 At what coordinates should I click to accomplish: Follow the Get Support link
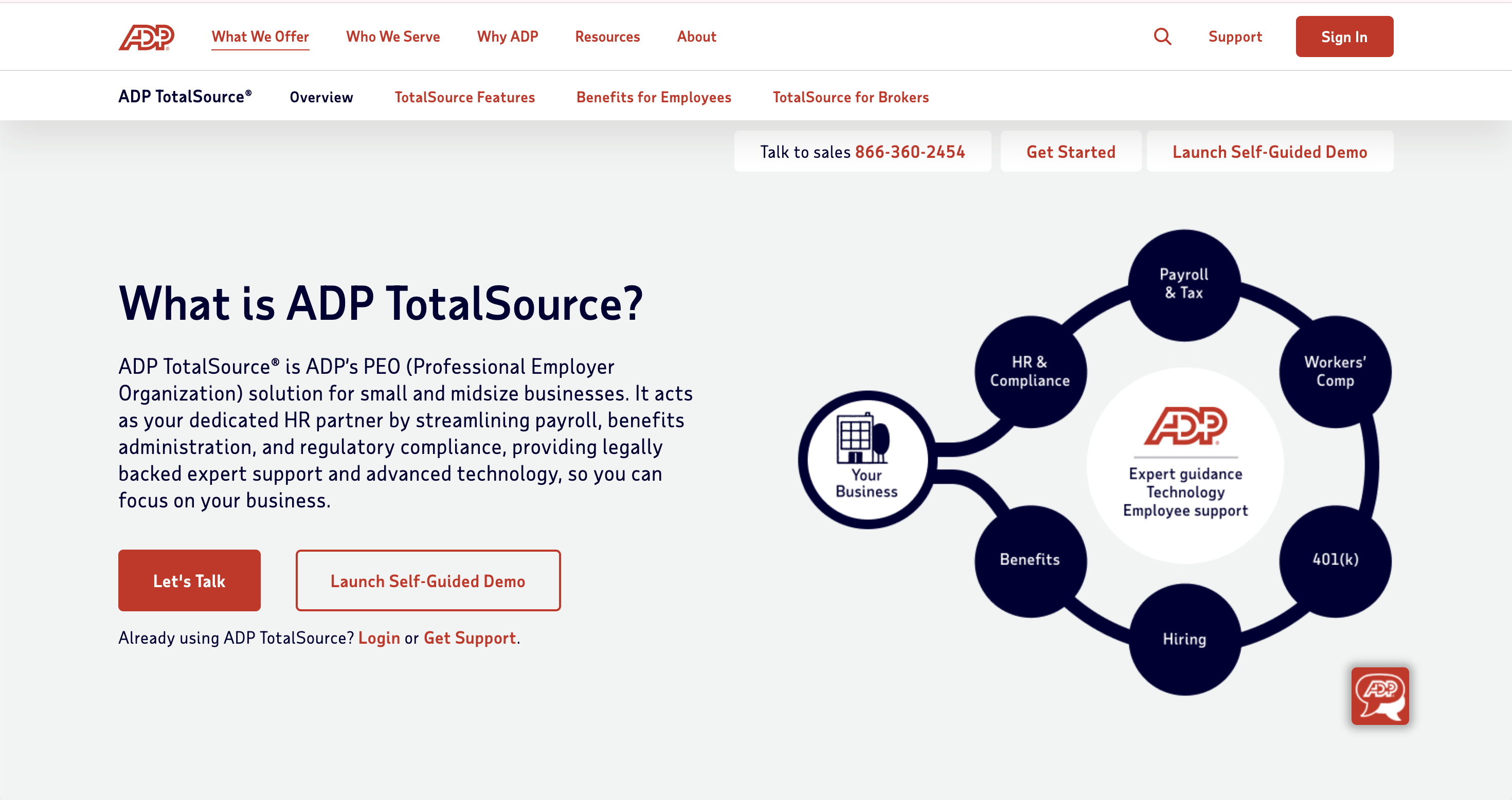click(470, 638)
